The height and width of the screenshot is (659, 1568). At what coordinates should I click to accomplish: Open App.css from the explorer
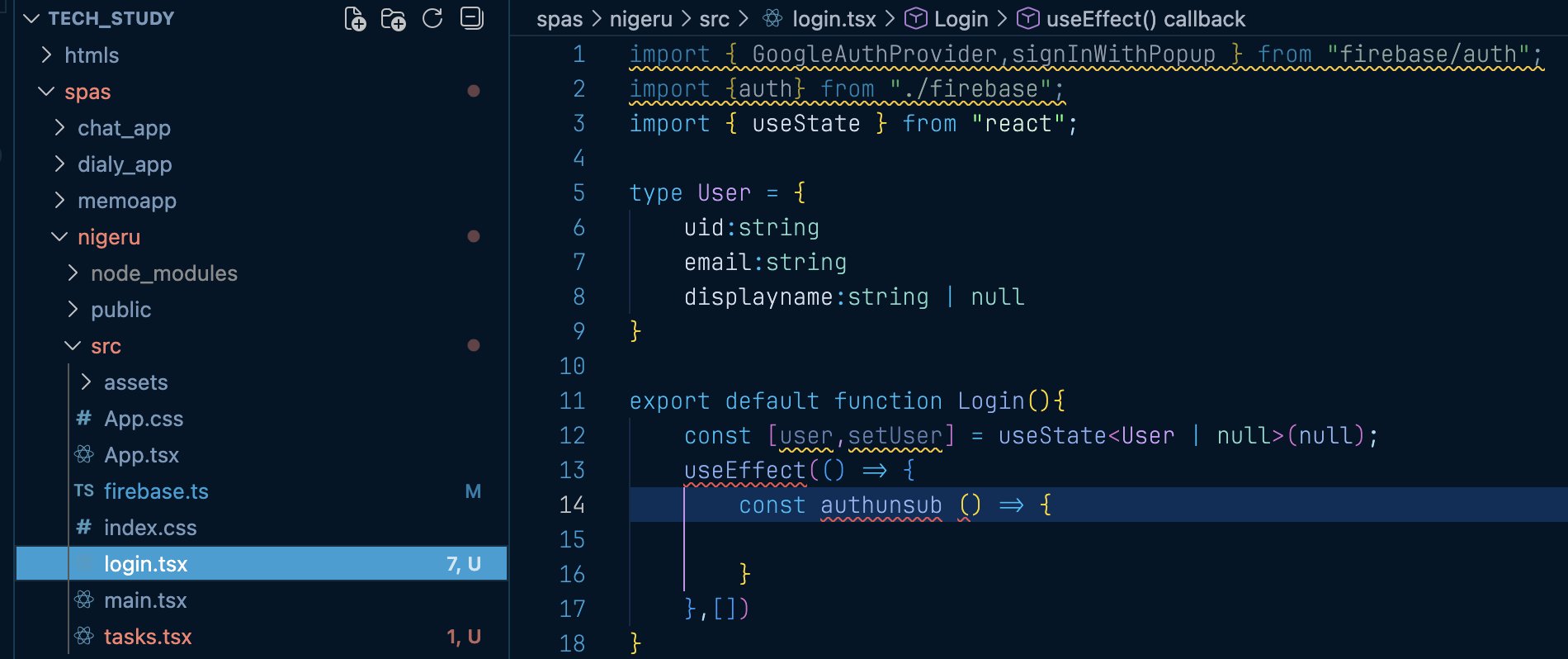(x=144, y=419)
